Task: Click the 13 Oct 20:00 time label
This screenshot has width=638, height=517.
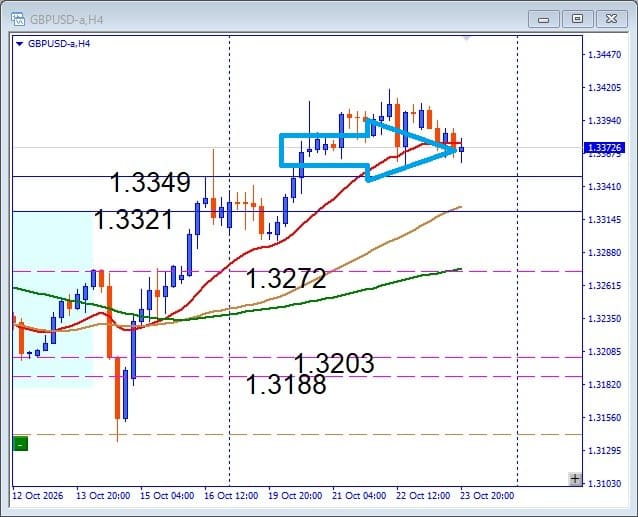Action: tap(103, 496)
